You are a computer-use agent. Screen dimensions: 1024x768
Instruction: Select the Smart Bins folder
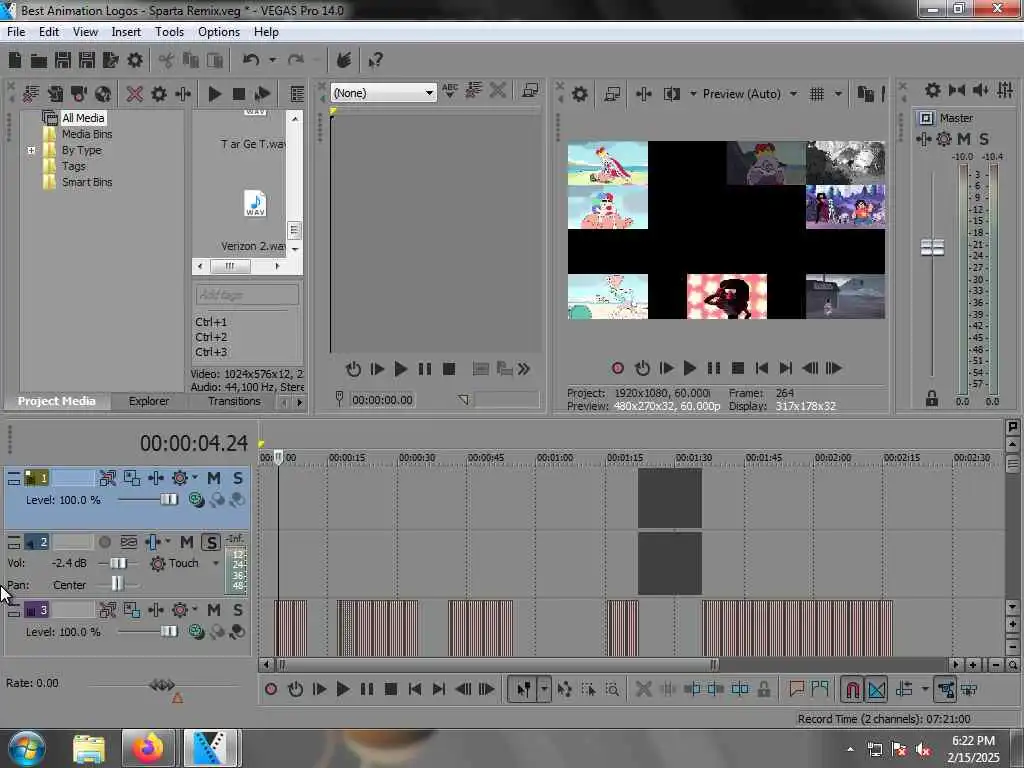point(87,182)
